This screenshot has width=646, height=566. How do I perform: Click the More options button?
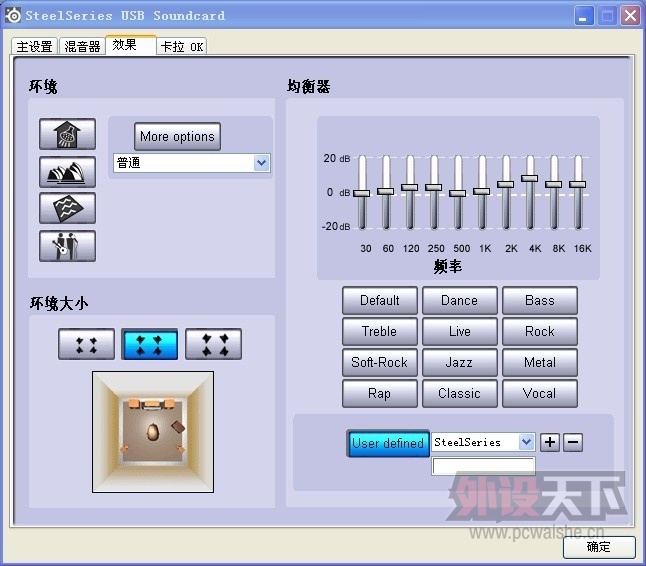click(177, 136)
